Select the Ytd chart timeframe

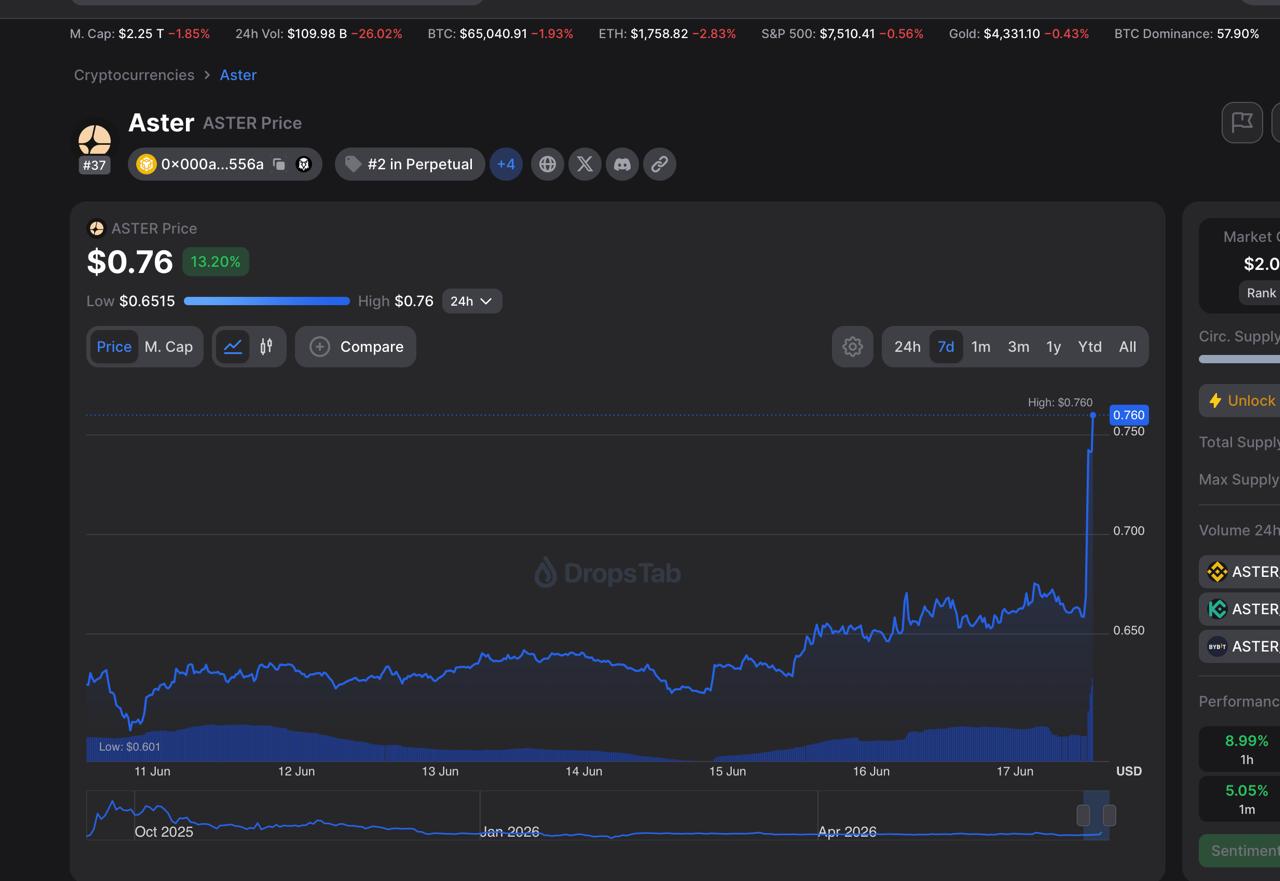point(1090,347)
